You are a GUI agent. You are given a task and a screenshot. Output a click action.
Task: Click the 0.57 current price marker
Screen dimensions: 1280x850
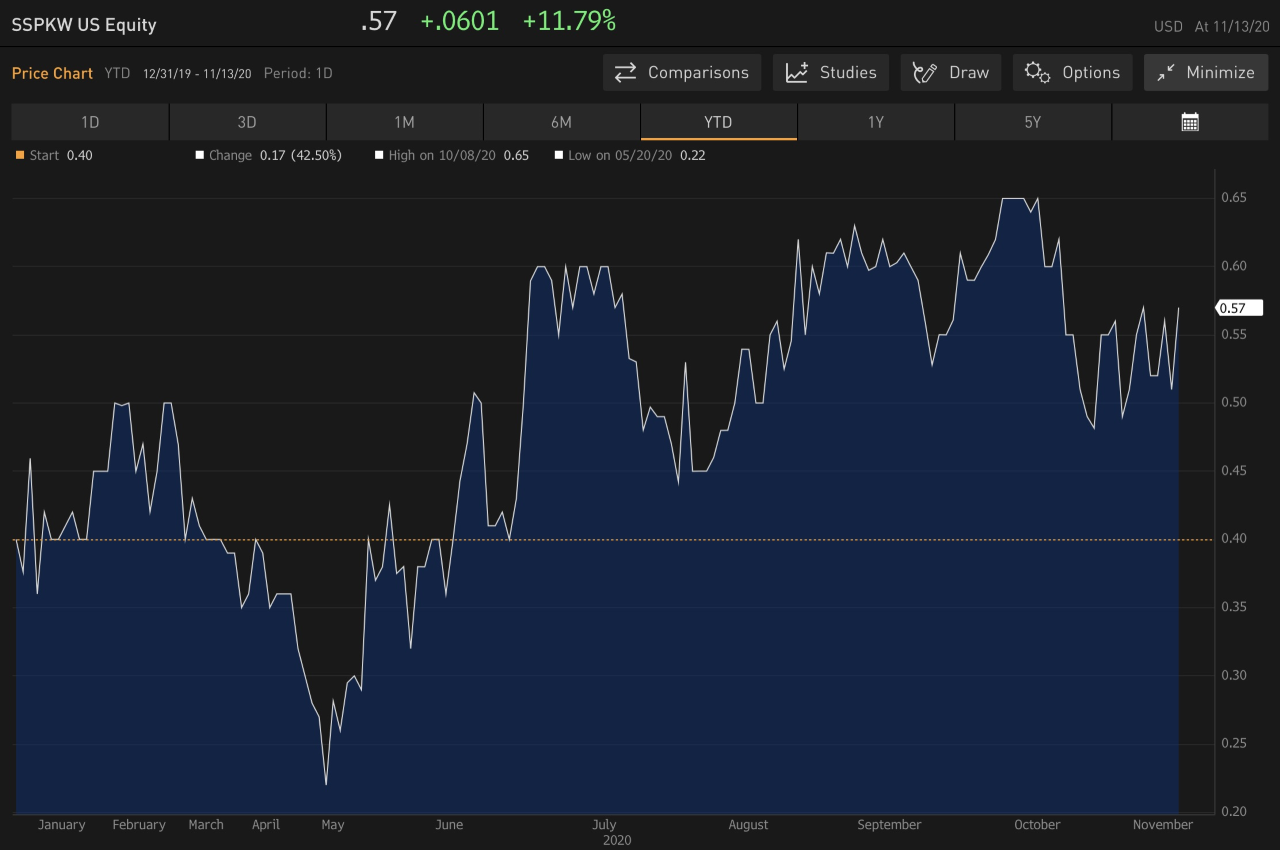click(x=1239, y=308)
